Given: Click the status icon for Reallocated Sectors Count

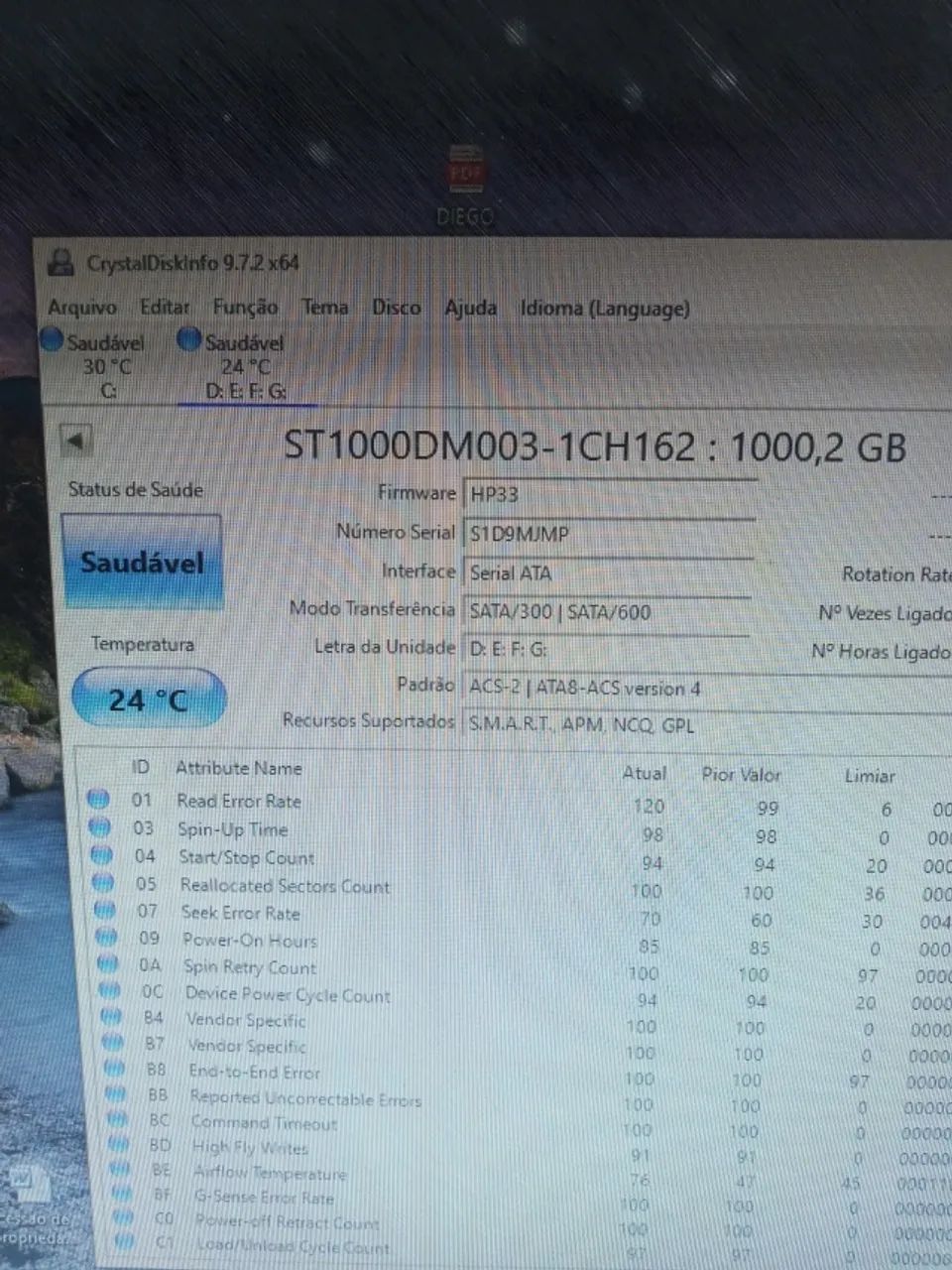Looking at the screenshot, I should click(103, 882).
